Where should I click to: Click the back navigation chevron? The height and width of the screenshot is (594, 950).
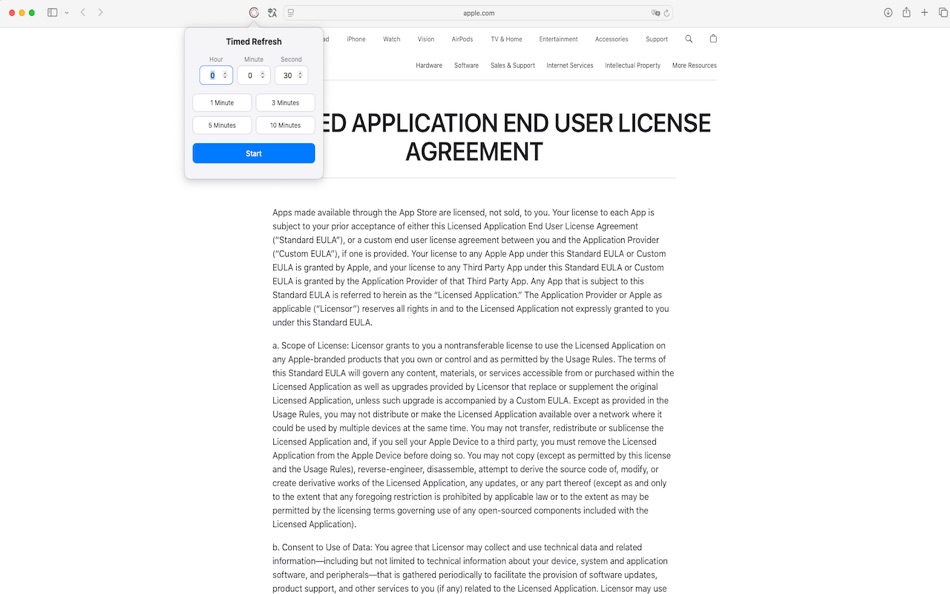point(83,12)
